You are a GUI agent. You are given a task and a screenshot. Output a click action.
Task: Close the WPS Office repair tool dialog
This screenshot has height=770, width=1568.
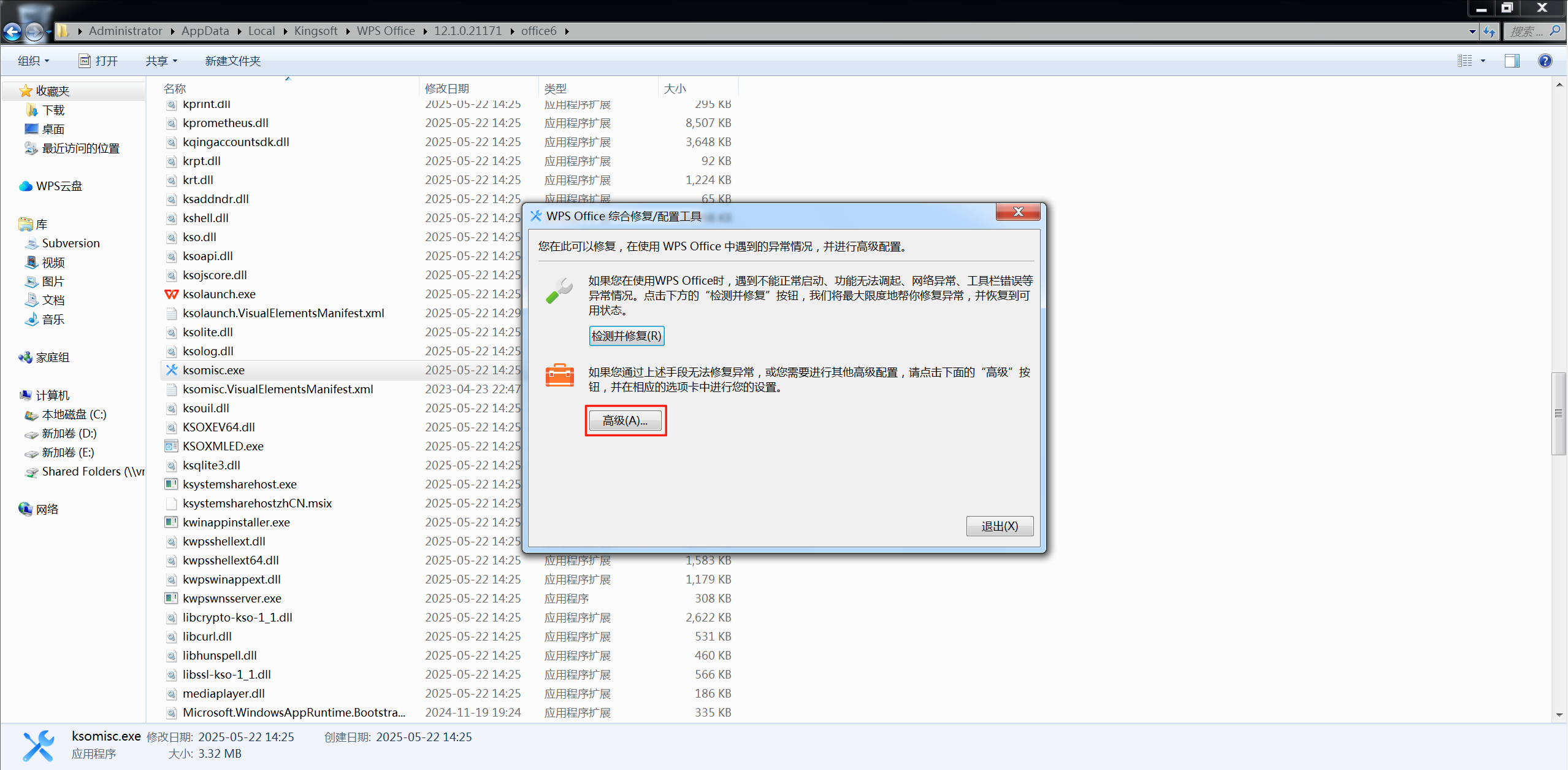pos(1018,212)
